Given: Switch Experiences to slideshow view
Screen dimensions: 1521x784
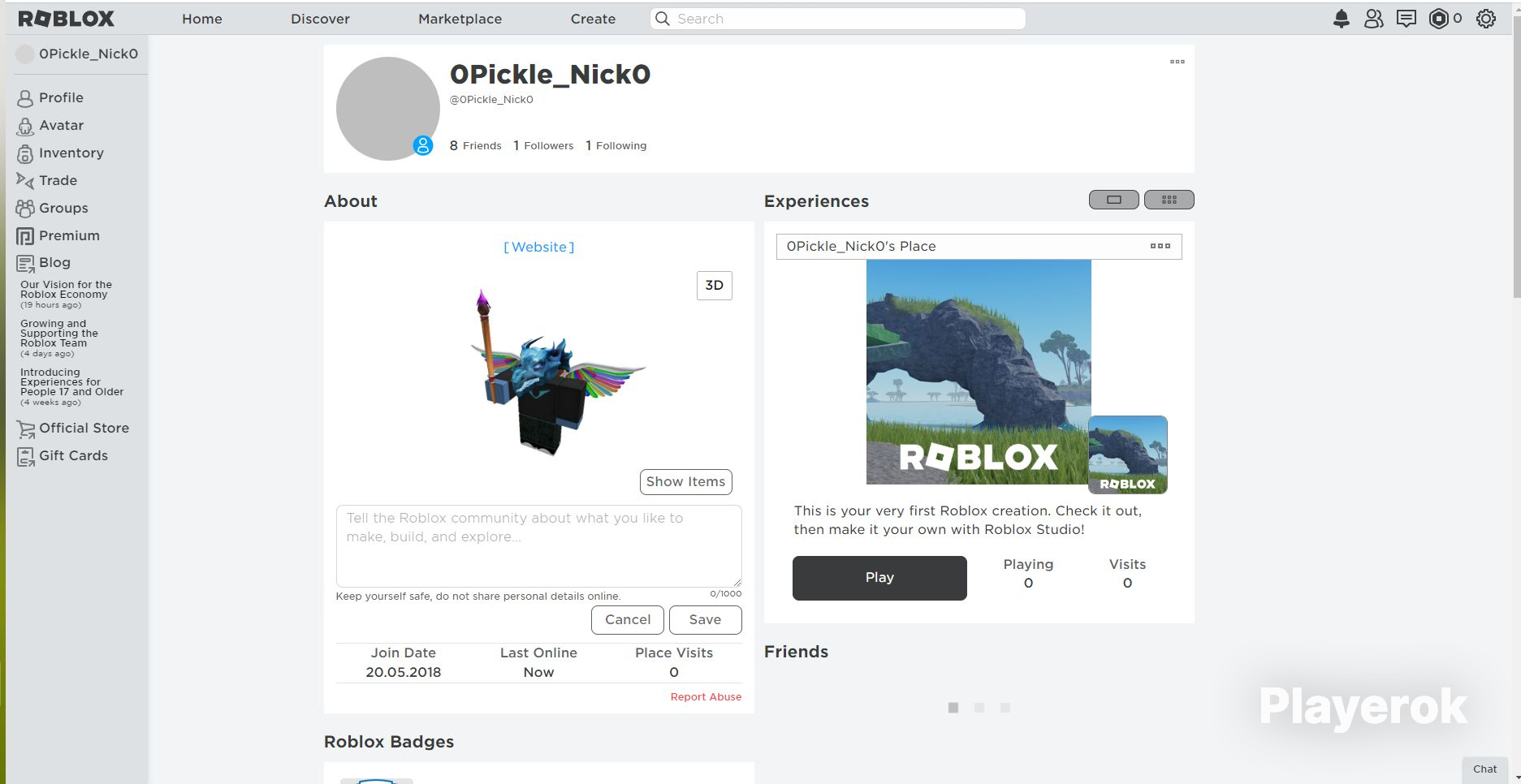Looking at the screenshot, I should pos(1113,200).
